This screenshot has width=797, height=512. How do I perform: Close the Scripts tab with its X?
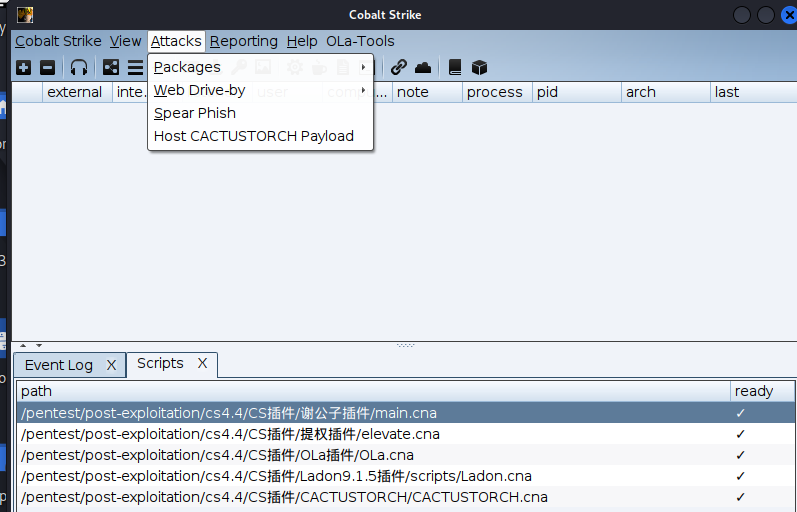click(x=202, y=364)
